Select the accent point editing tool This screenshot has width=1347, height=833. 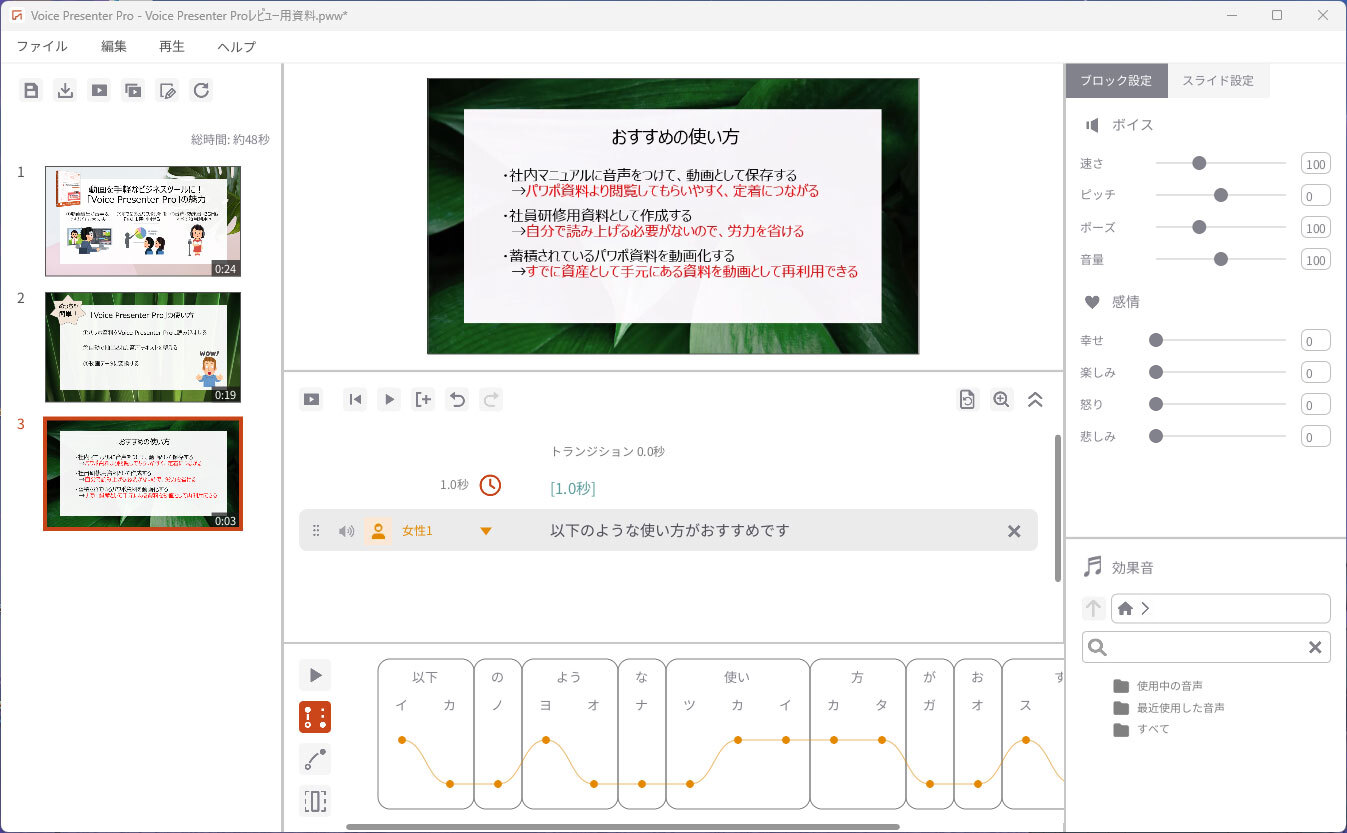(315, 717)
